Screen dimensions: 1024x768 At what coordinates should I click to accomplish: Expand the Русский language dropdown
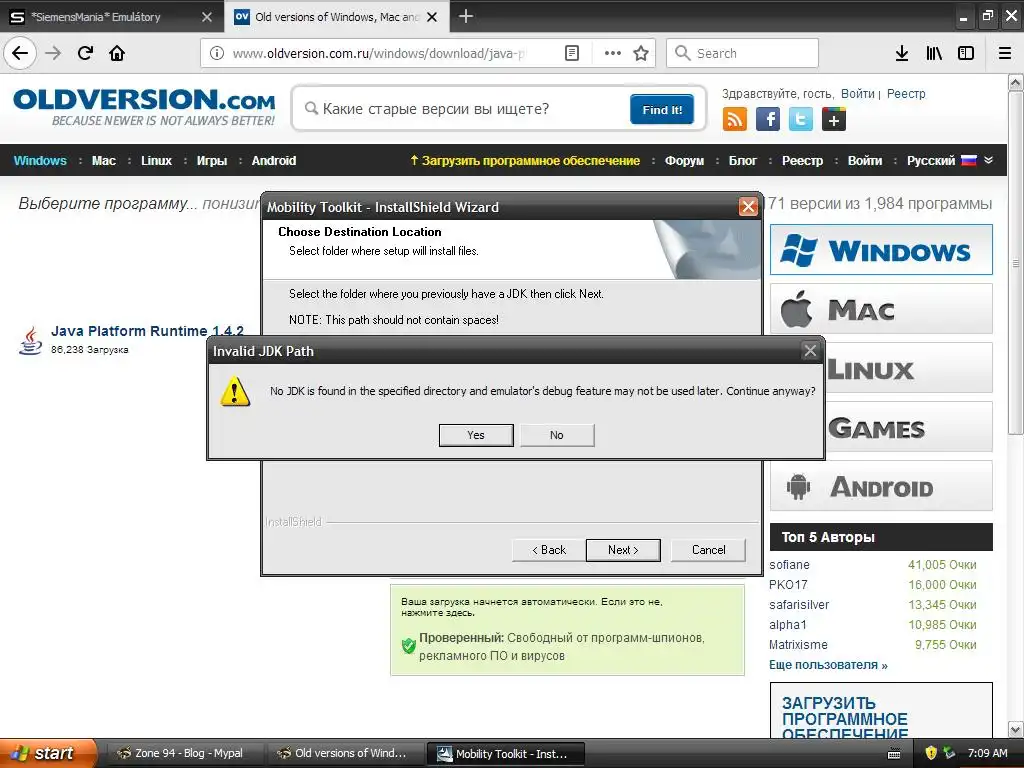[950, 161]
